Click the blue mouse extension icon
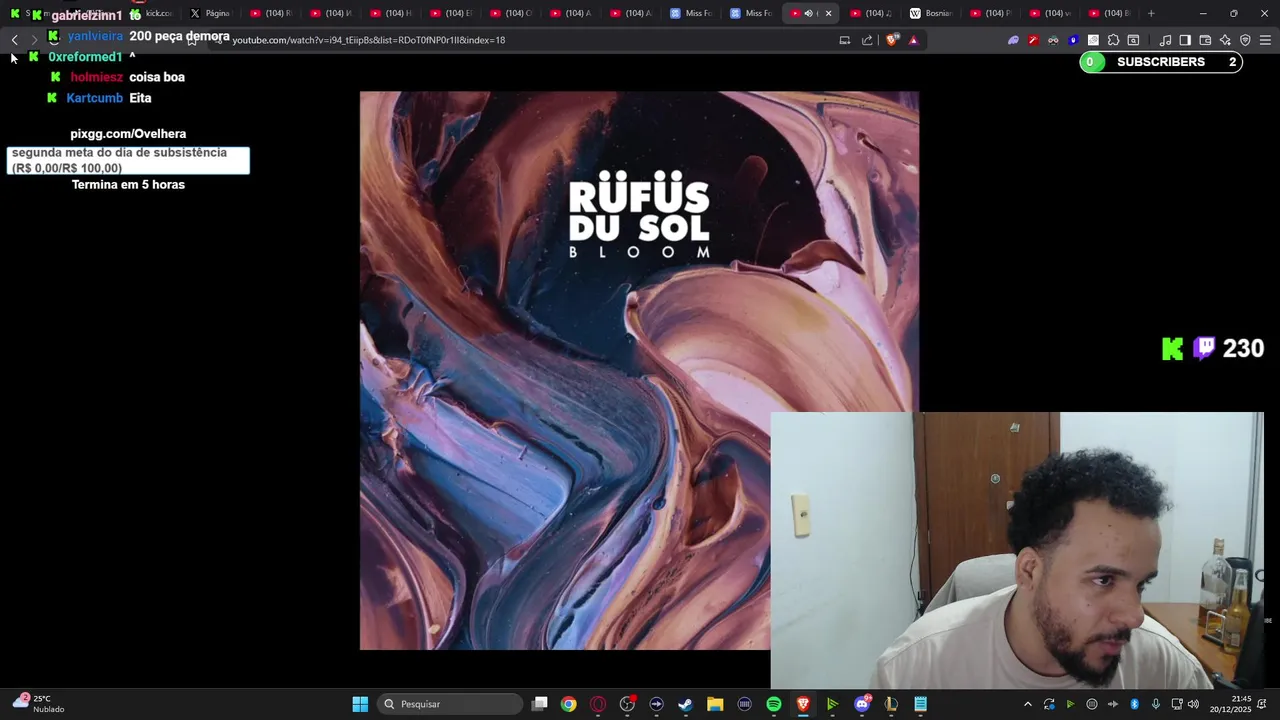Screen dimensions: 1280x720 [x=1073, y=40]
